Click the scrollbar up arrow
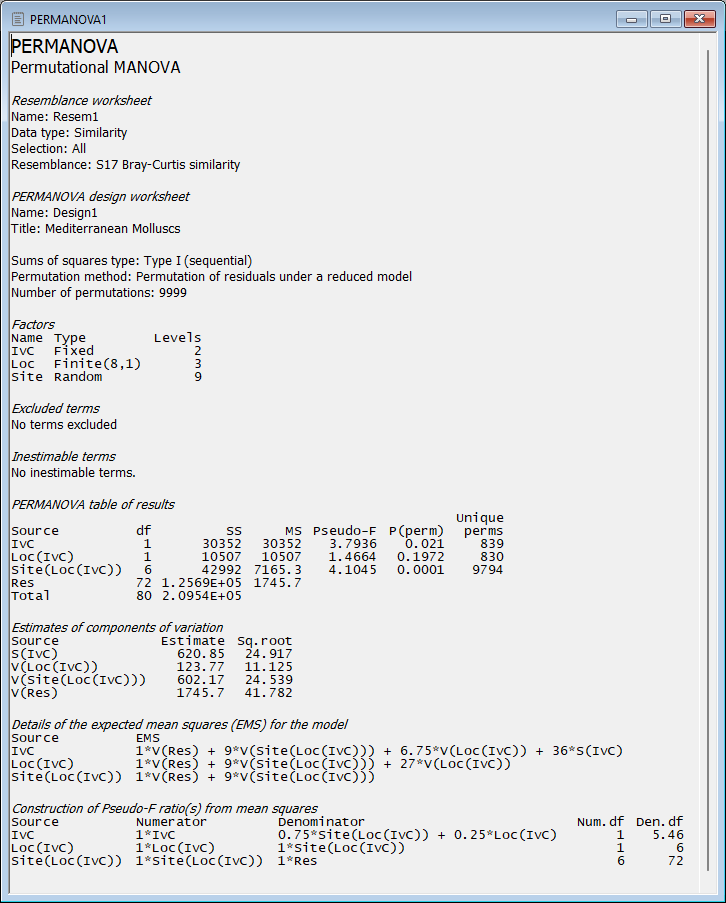 pyautogui.click(x=709, y=42)
